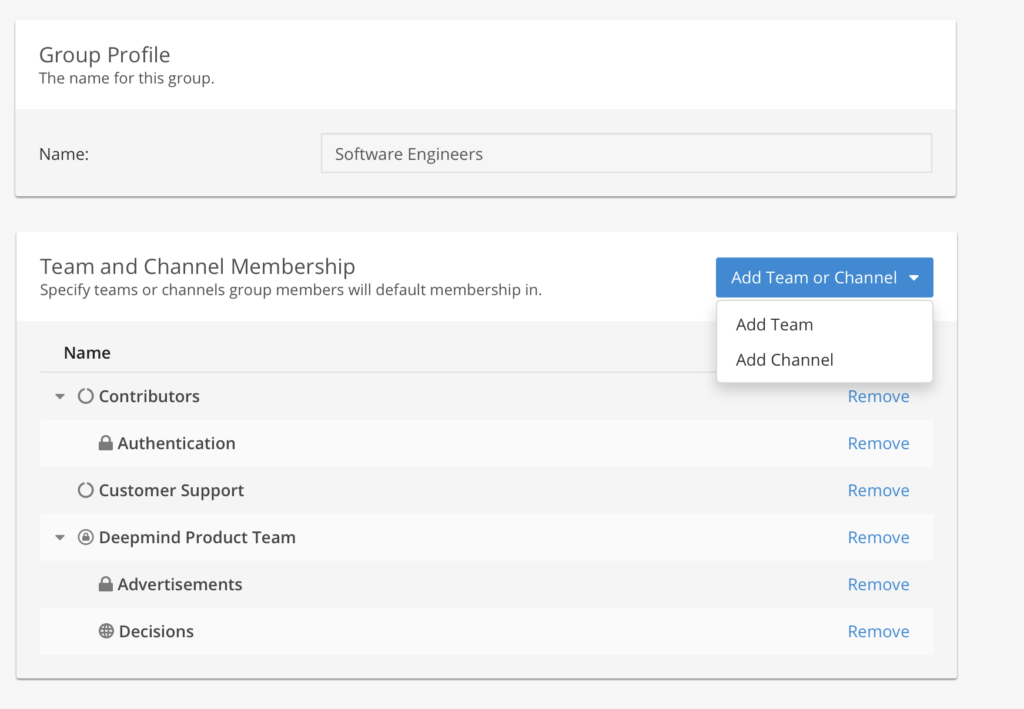Viewport: 1024px width, 709px height.
Task: Remove the Authentication channel
Action: (878, 443)
